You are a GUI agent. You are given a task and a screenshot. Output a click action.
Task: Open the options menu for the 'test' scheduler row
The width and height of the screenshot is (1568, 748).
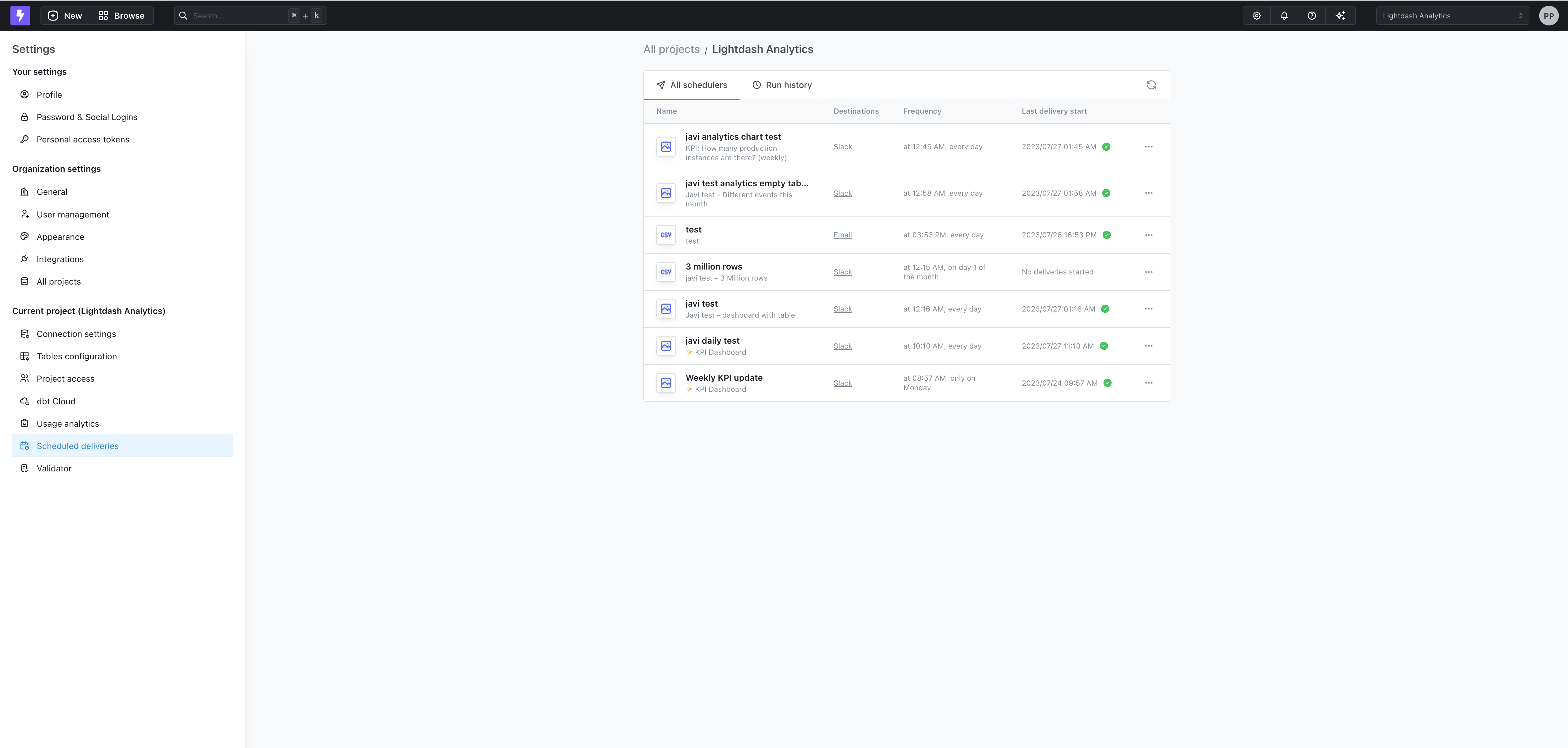pos(1149,234)
